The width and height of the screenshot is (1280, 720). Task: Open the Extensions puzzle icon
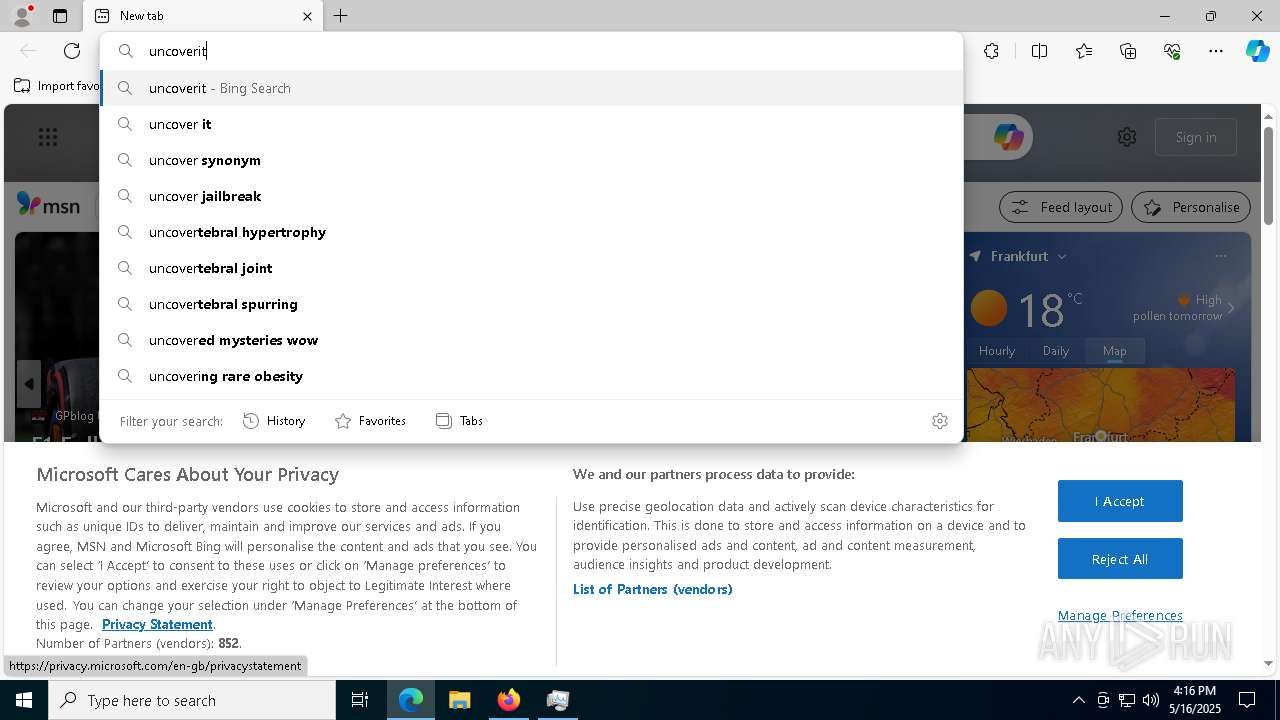pos(991,51)
